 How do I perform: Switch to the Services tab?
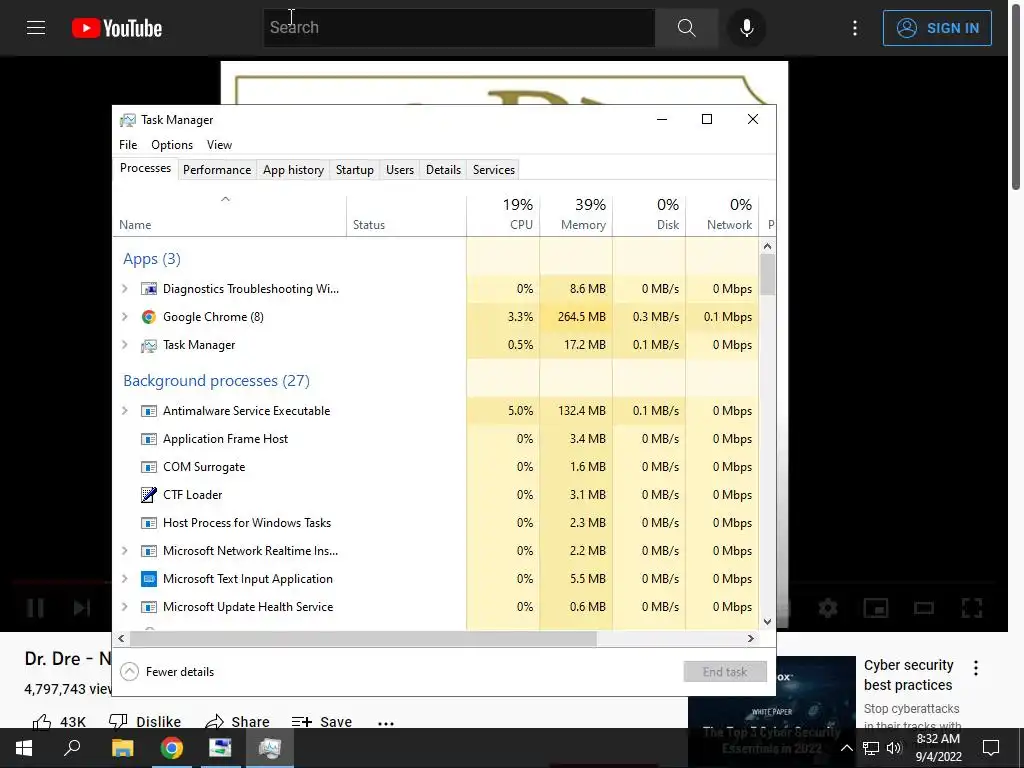tap(494, 170)
